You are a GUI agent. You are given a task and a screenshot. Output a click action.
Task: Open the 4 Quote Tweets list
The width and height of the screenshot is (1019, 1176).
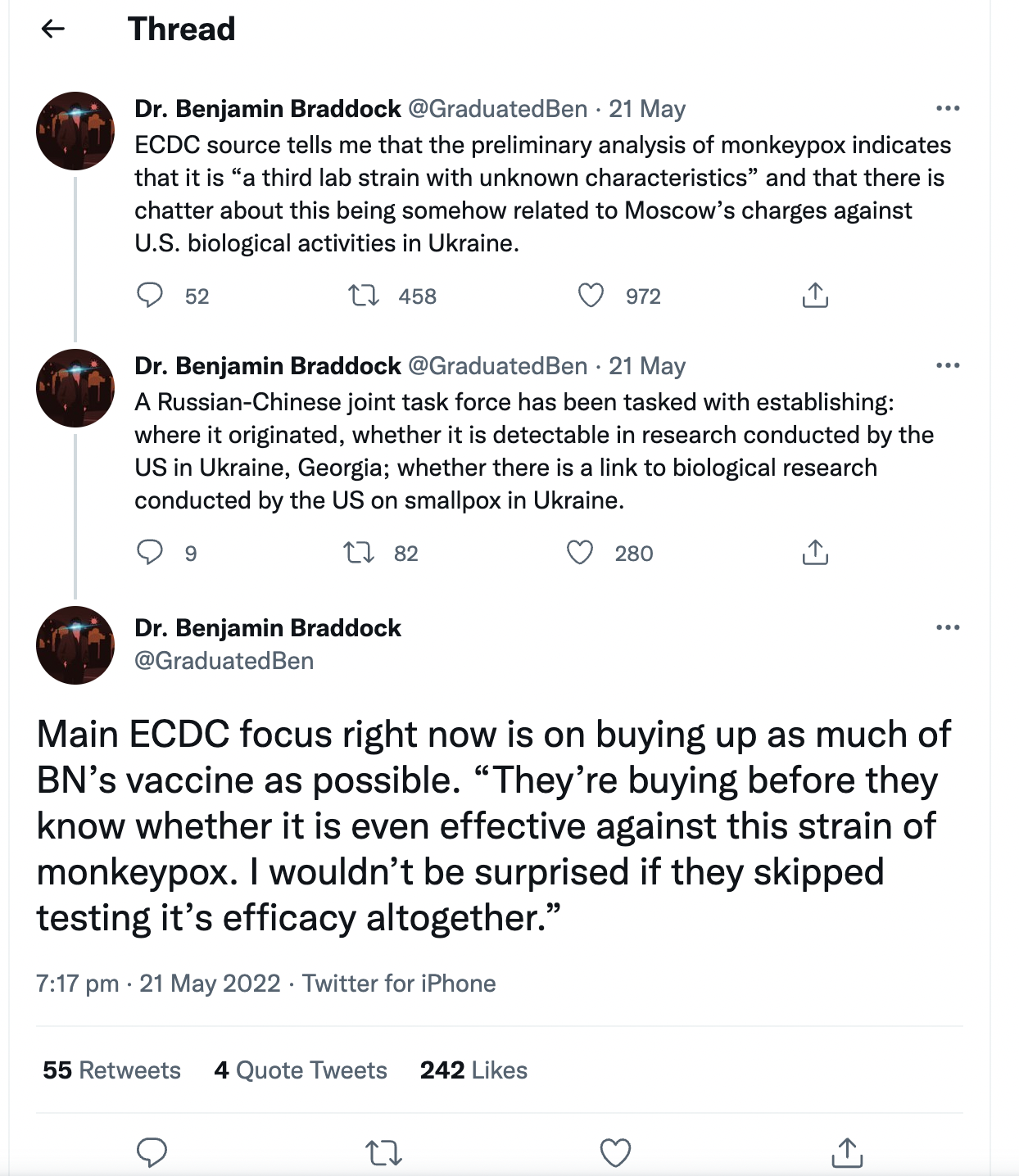[301, 1070]
